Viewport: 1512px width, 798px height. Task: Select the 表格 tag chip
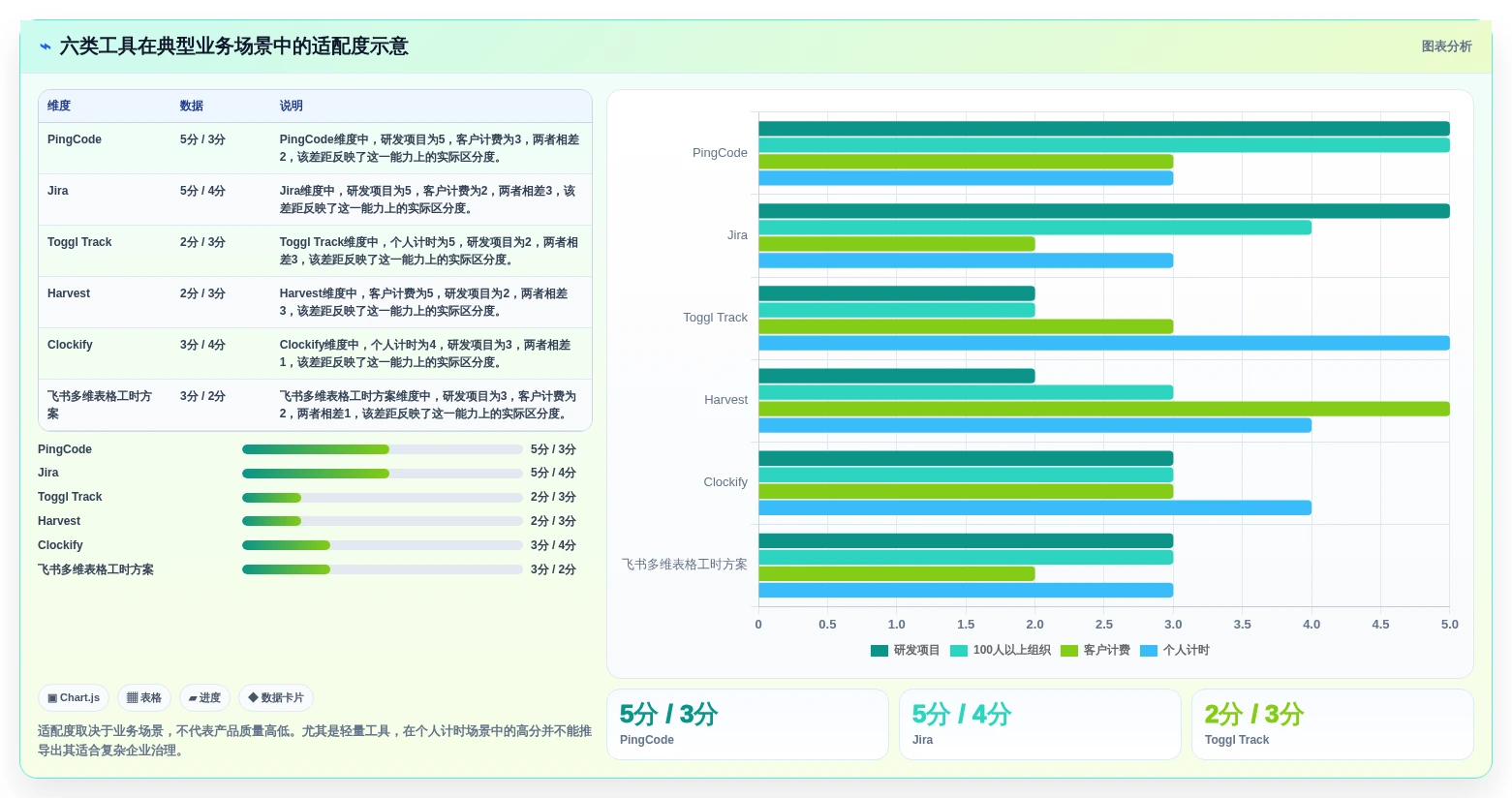click(x=144, y=697)
